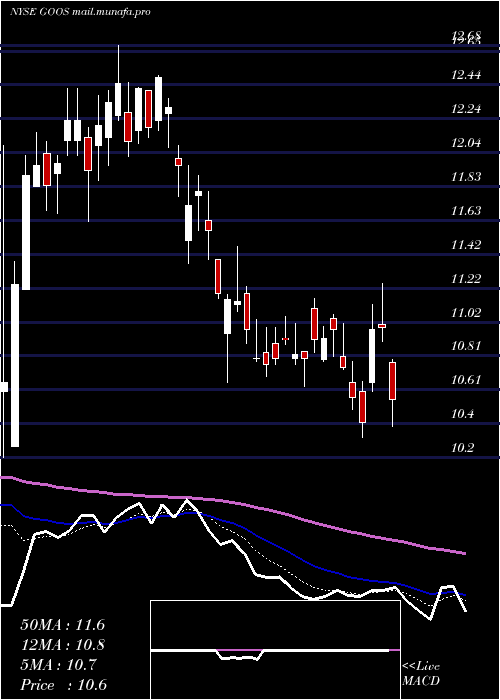Click the '12MA : 10.8' readout
500x700 pixels.
point(62,645)
